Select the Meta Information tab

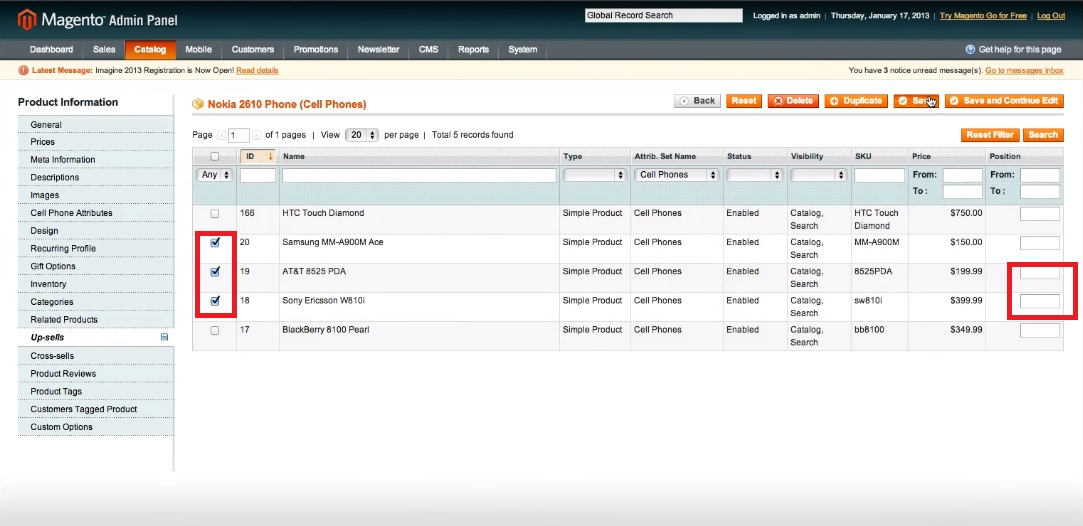point(96,160)
